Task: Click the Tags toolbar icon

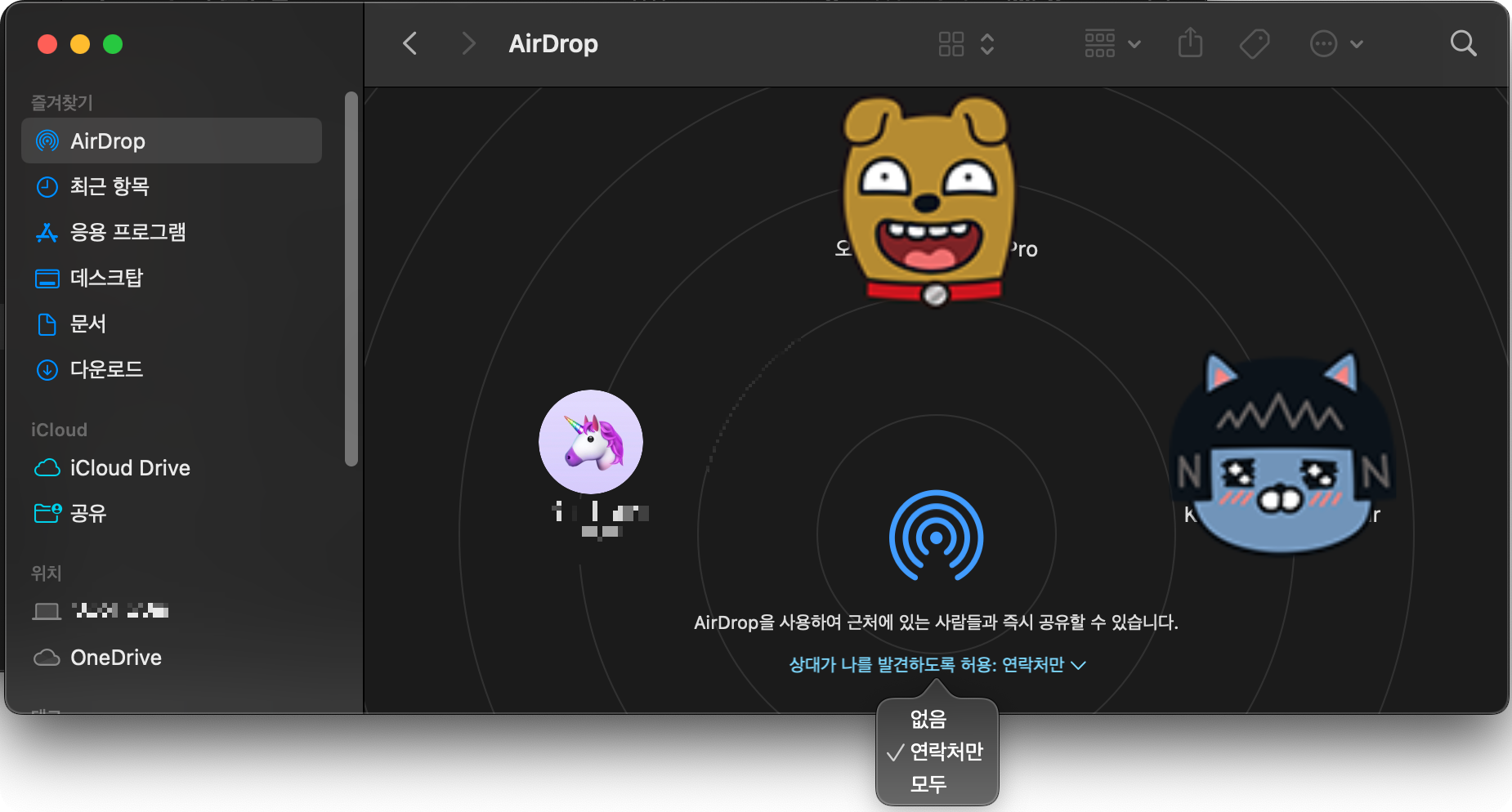Action: [x=1255, y=44]
